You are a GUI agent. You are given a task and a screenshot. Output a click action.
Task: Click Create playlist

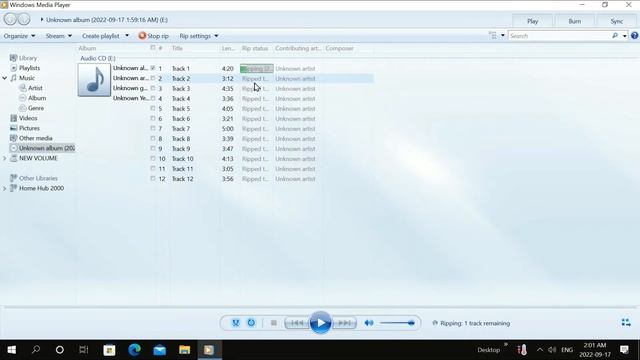(101, 36)
